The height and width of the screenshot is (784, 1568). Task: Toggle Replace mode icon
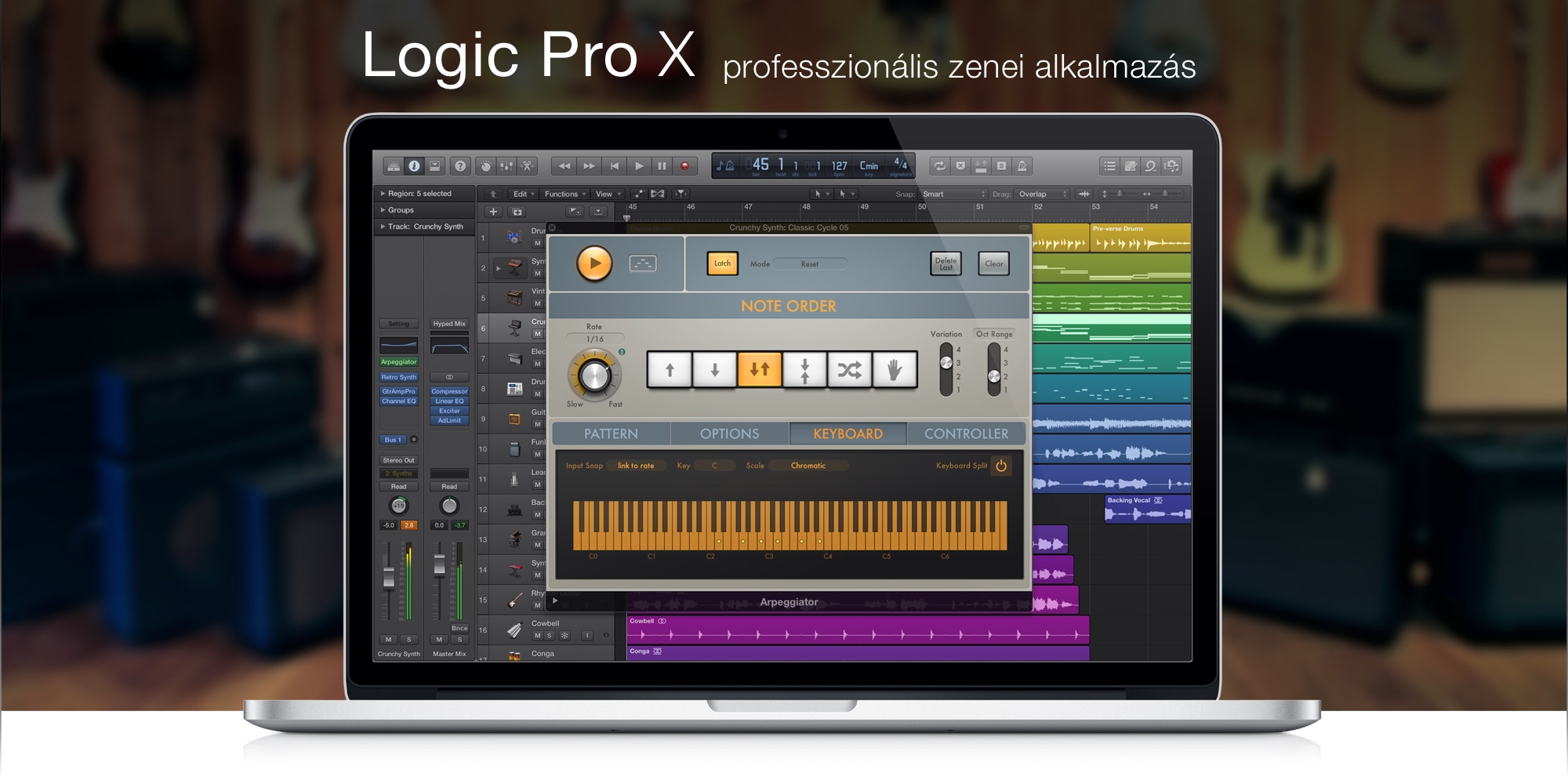coord(960,166)
